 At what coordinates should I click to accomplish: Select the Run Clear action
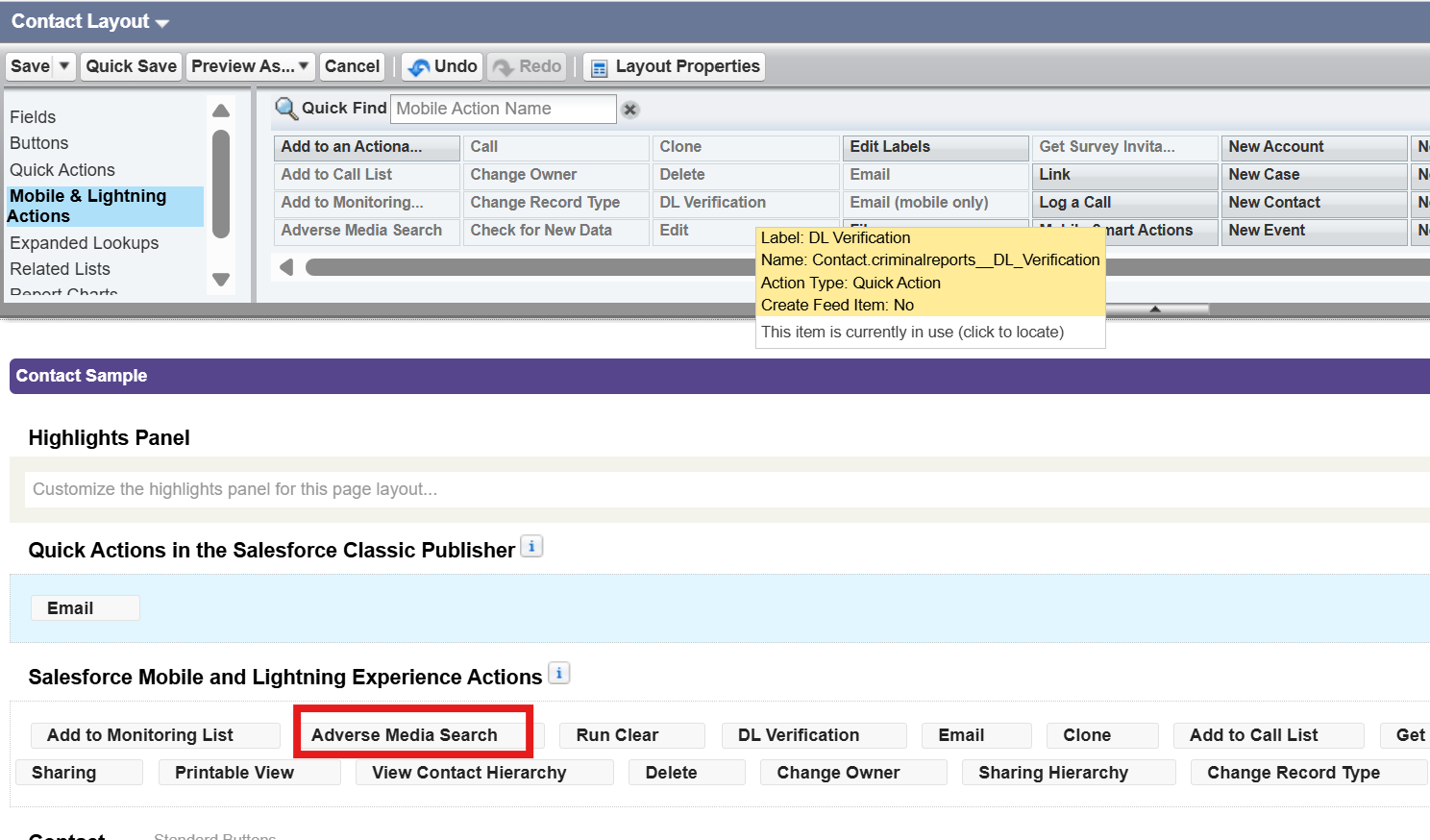pos(632,735)
